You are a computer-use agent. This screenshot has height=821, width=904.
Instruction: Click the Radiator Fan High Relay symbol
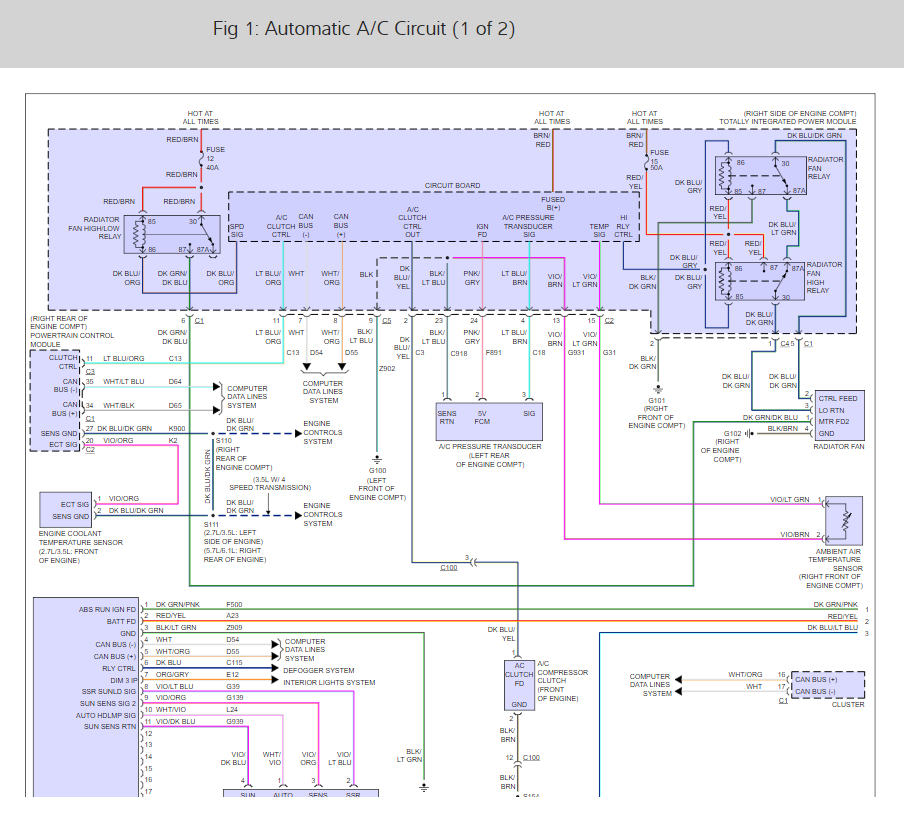coord(762,282)
